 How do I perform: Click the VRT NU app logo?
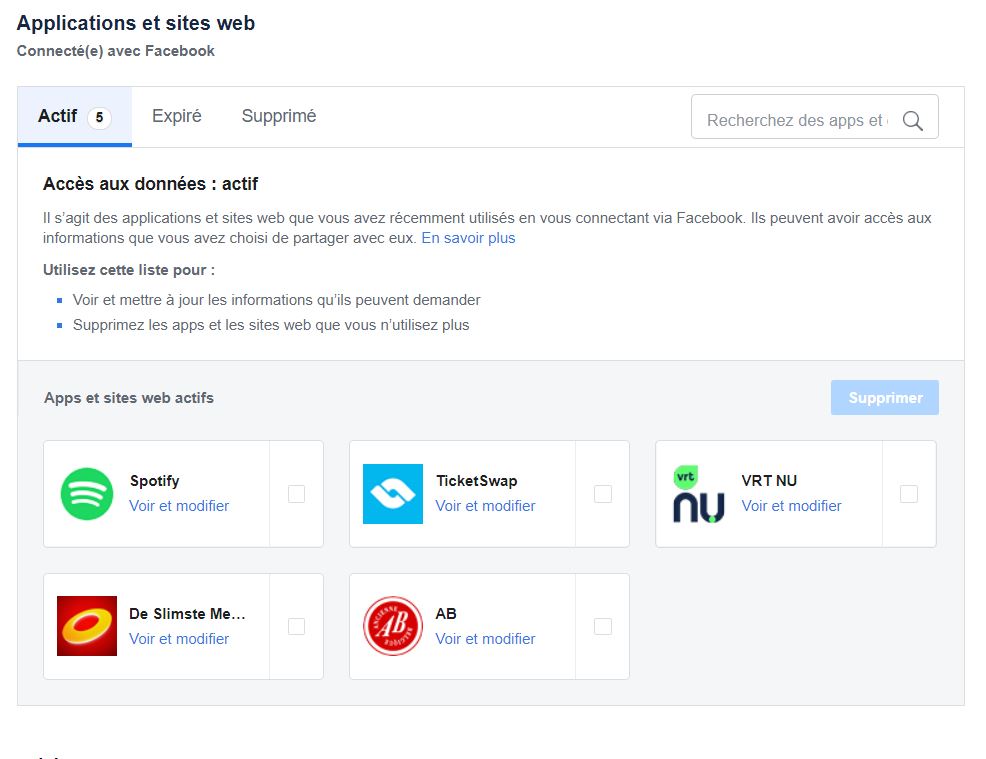699,494
